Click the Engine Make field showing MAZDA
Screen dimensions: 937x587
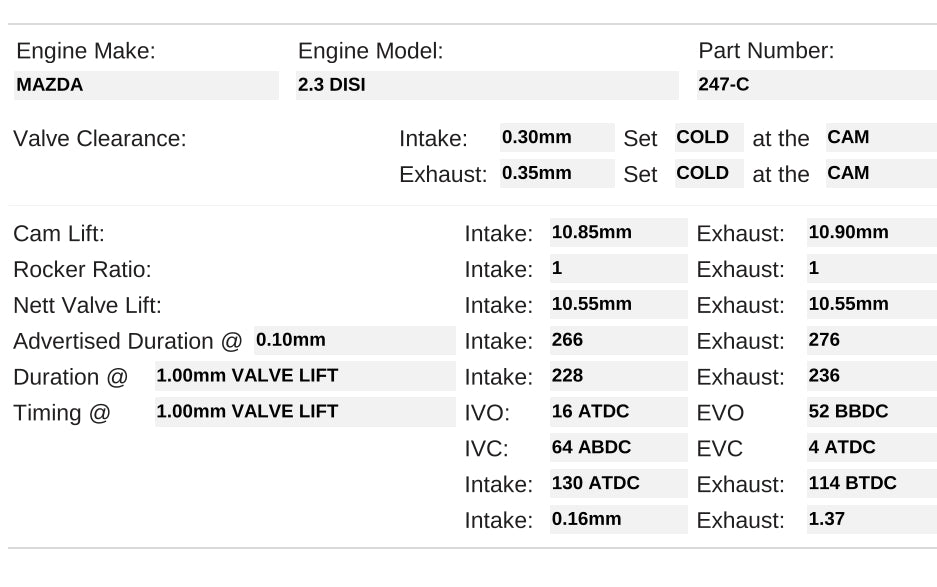(146, 86)
